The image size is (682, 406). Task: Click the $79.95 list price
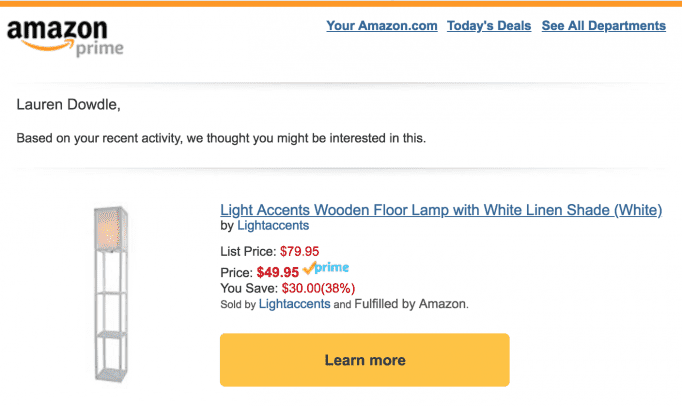coord(299,251)
